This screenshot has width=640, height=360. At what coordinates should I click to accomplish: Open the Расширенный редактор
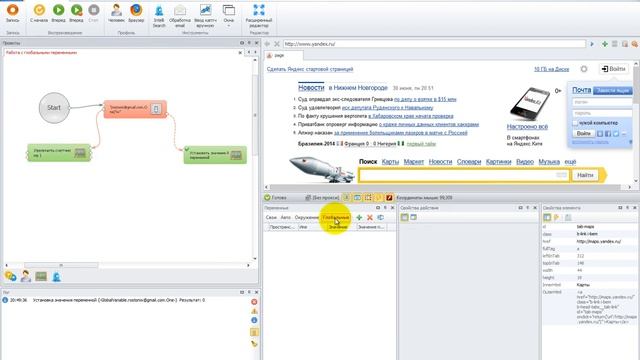click(x=259, y=16)
